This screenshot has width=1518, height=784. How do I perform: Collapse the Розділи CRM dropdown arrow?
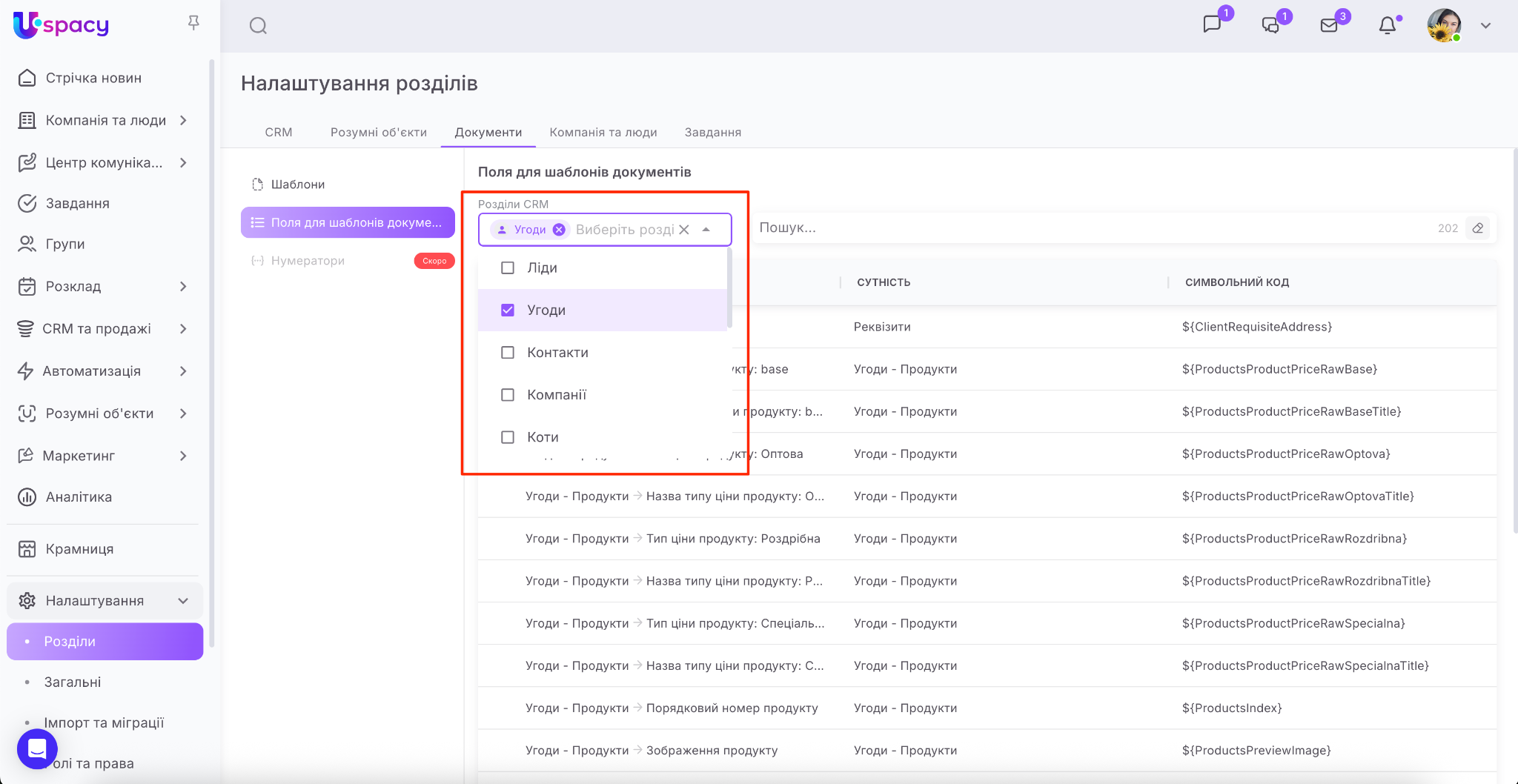coord(706,230)
